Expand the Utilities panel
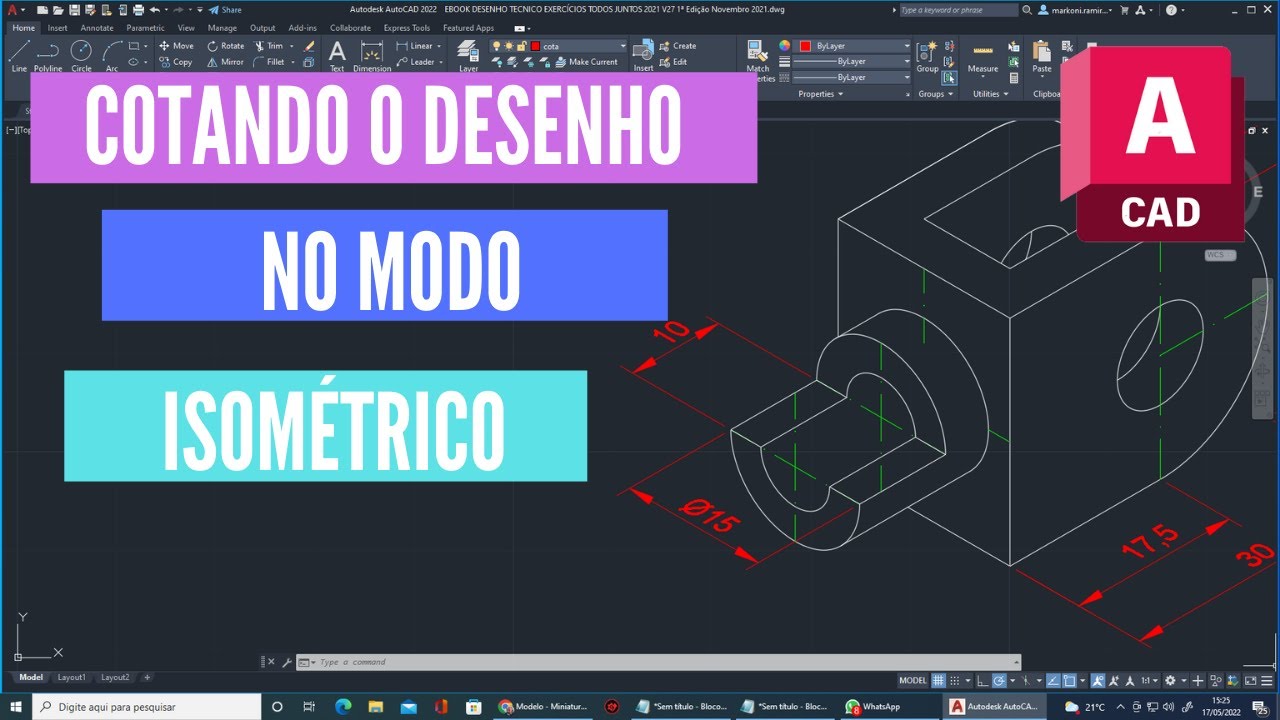 989,94
